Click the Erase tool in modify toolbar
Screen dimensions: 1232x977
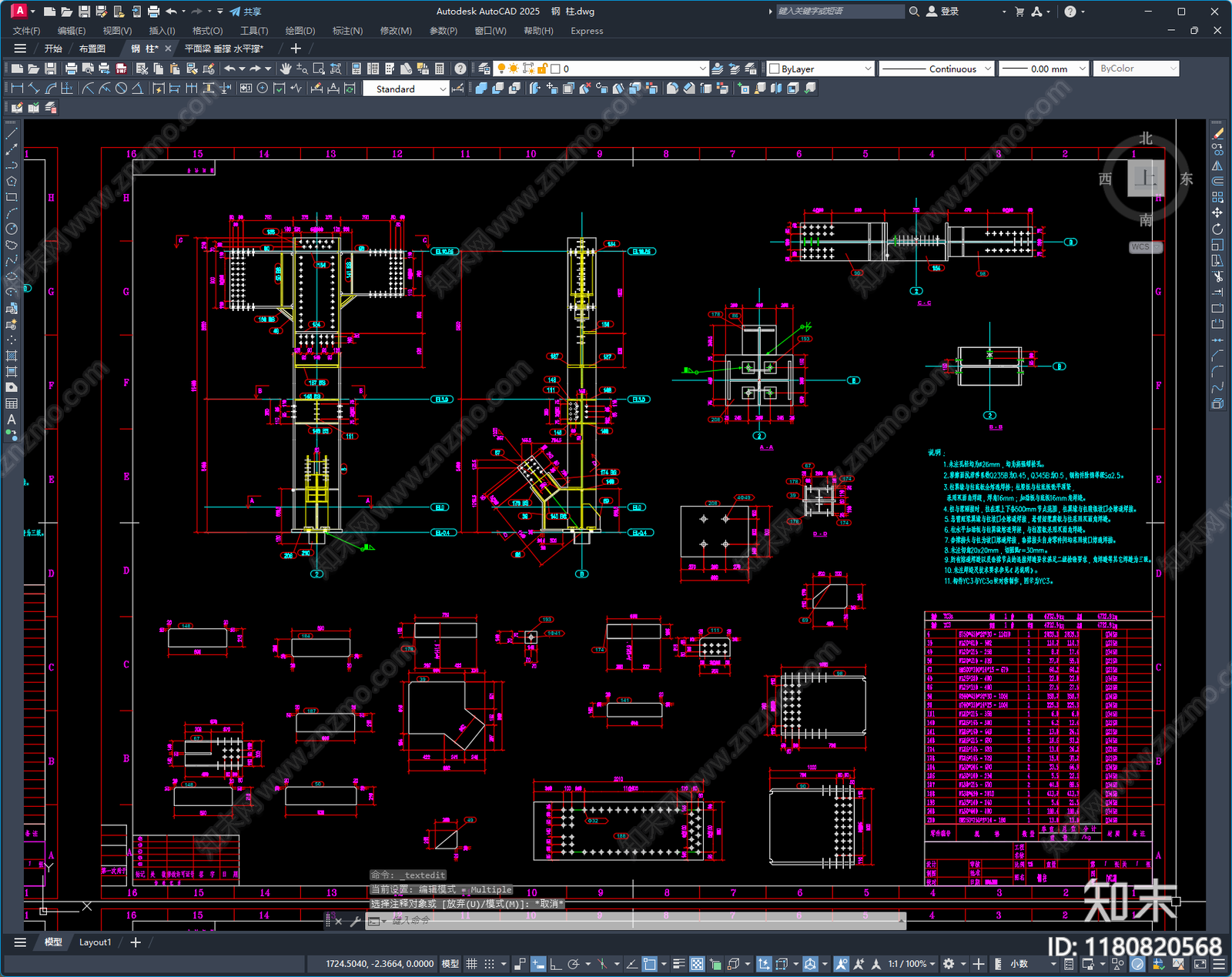point(1217,134)
